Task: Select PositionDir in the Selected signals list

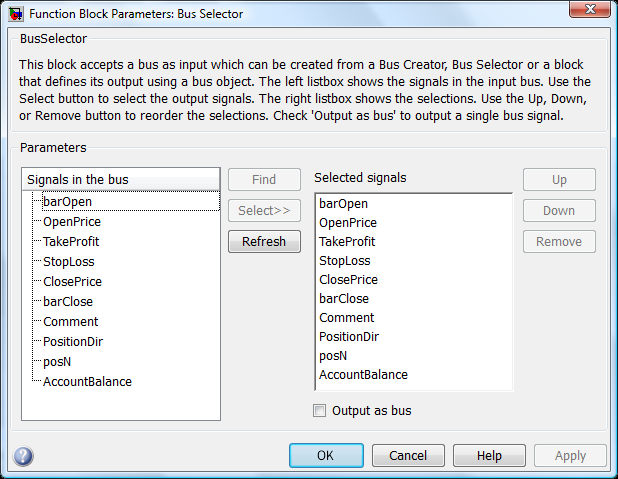Action: point(349,336)
